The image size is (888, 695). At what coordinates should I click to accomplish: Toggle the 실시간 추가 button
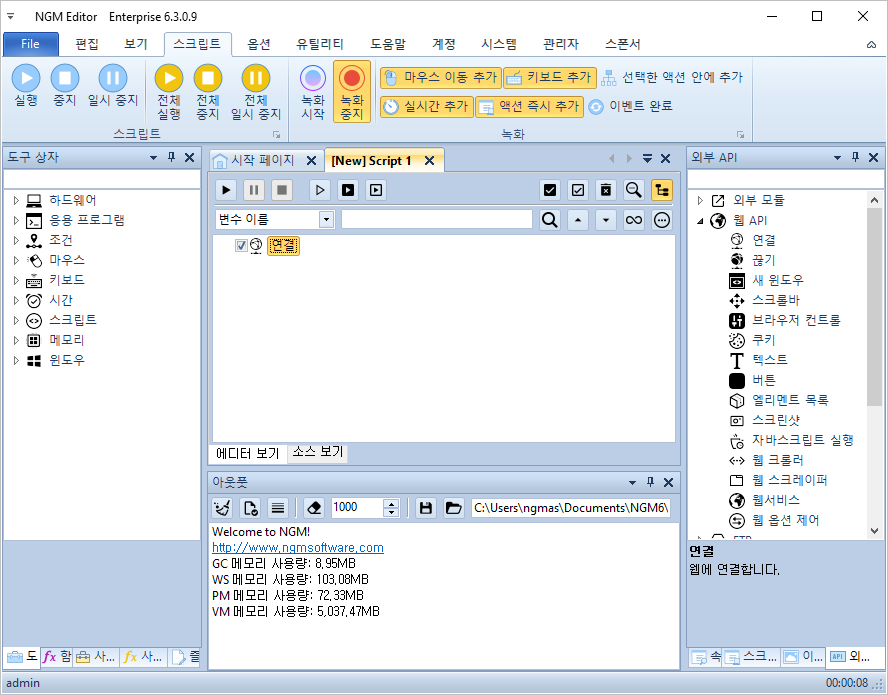[x=426, y=106]
